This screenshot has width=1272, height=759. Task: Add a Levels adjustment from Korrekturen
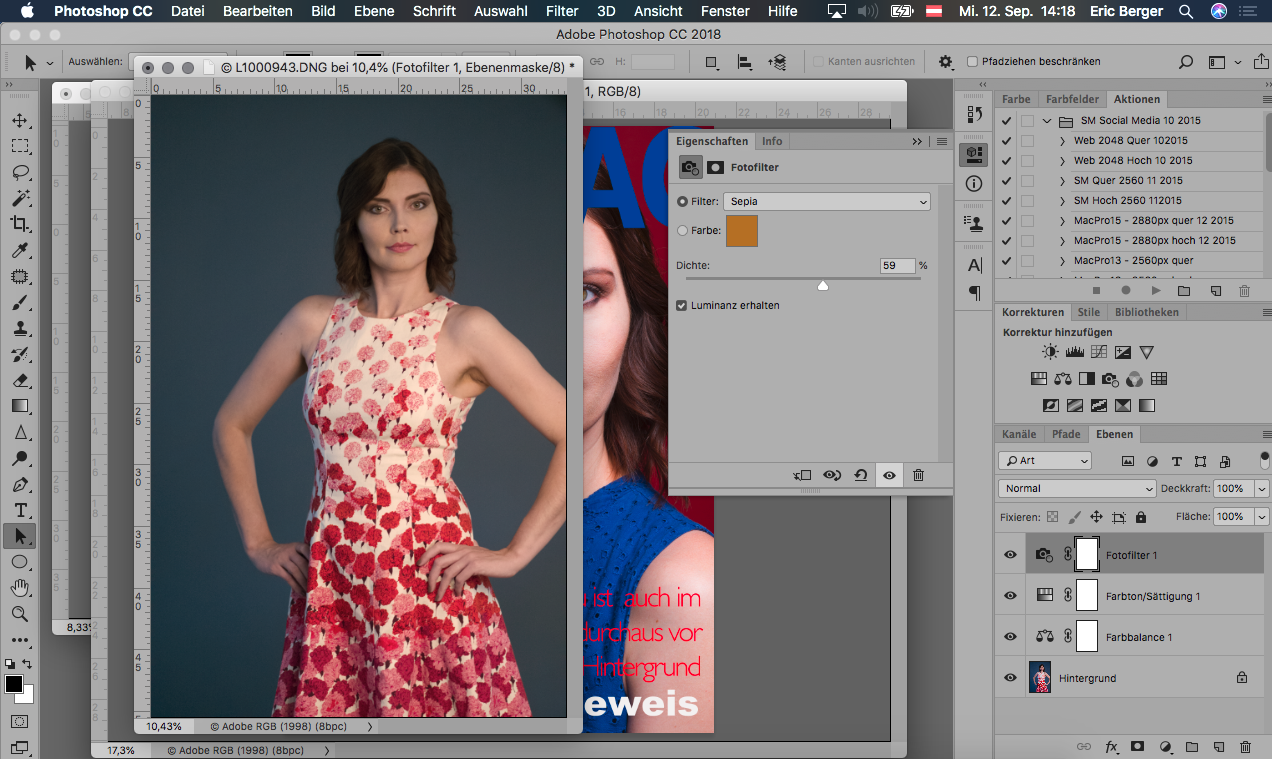click(1075, 352)
